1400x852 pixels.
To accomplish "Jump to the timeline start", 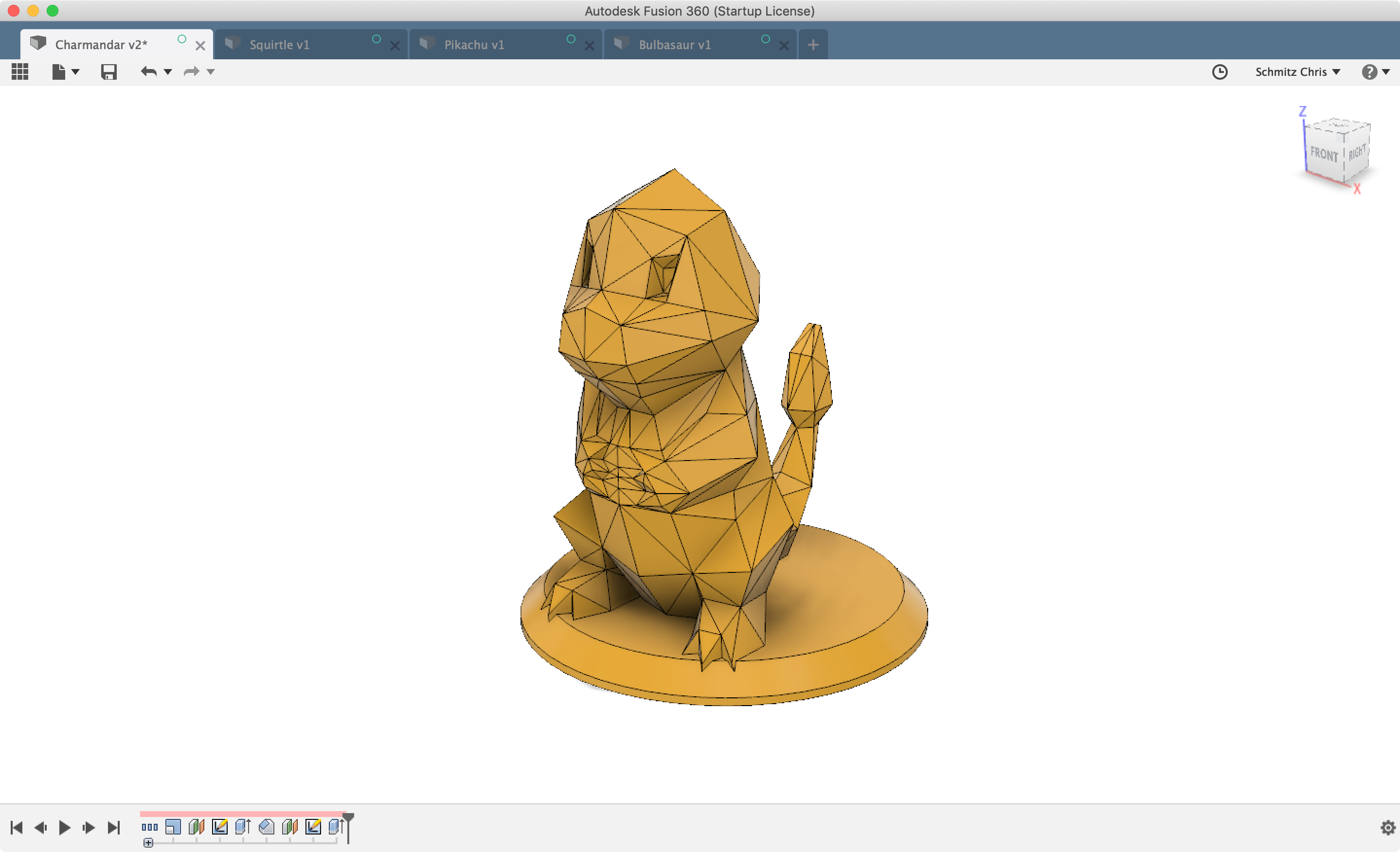I will (x=17, y=828).
